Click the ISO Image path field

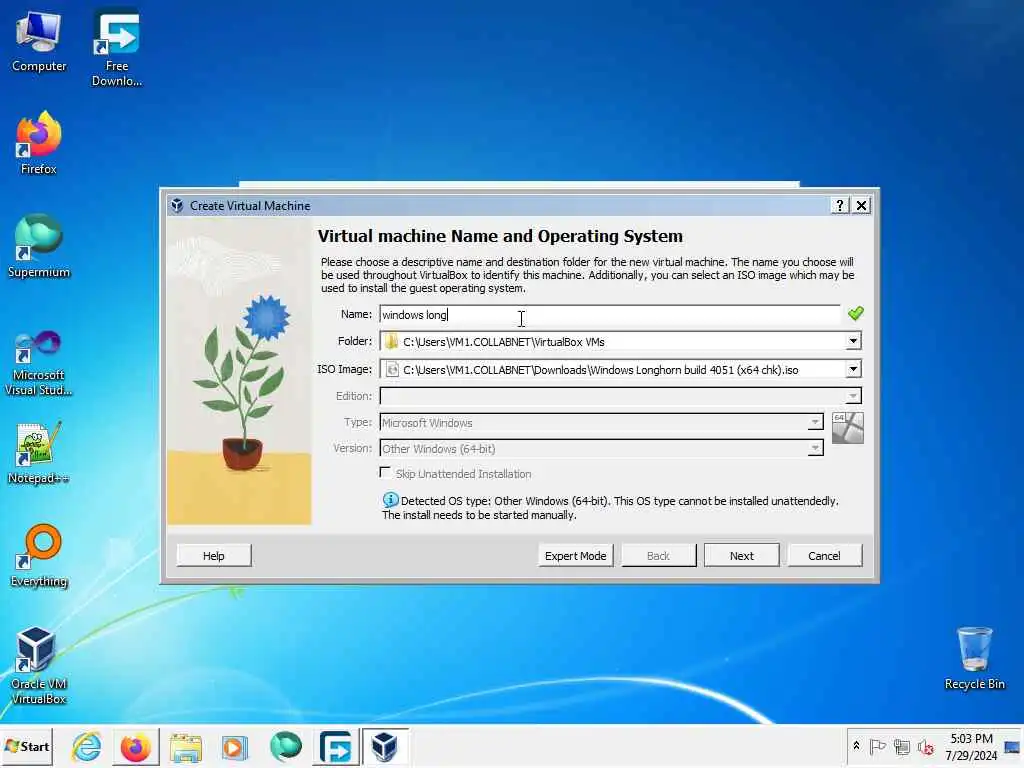pyautogui.click(x=613, y=370)
